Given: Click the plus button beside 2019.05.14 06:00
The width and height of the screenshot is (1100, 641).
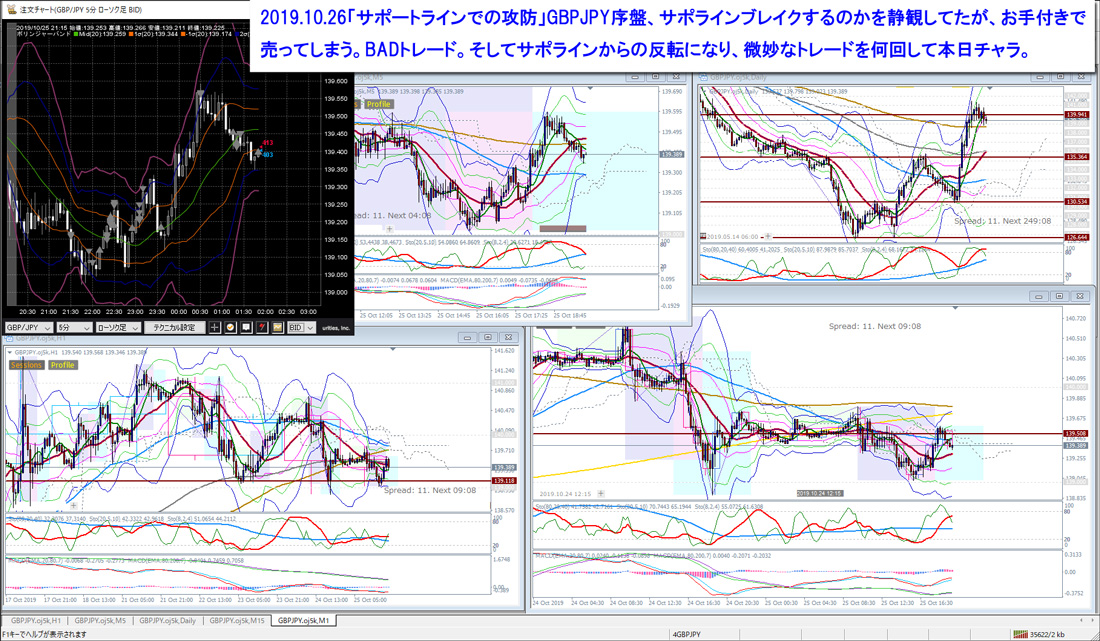Looking at the screenshot, I should tap(768, 236).
